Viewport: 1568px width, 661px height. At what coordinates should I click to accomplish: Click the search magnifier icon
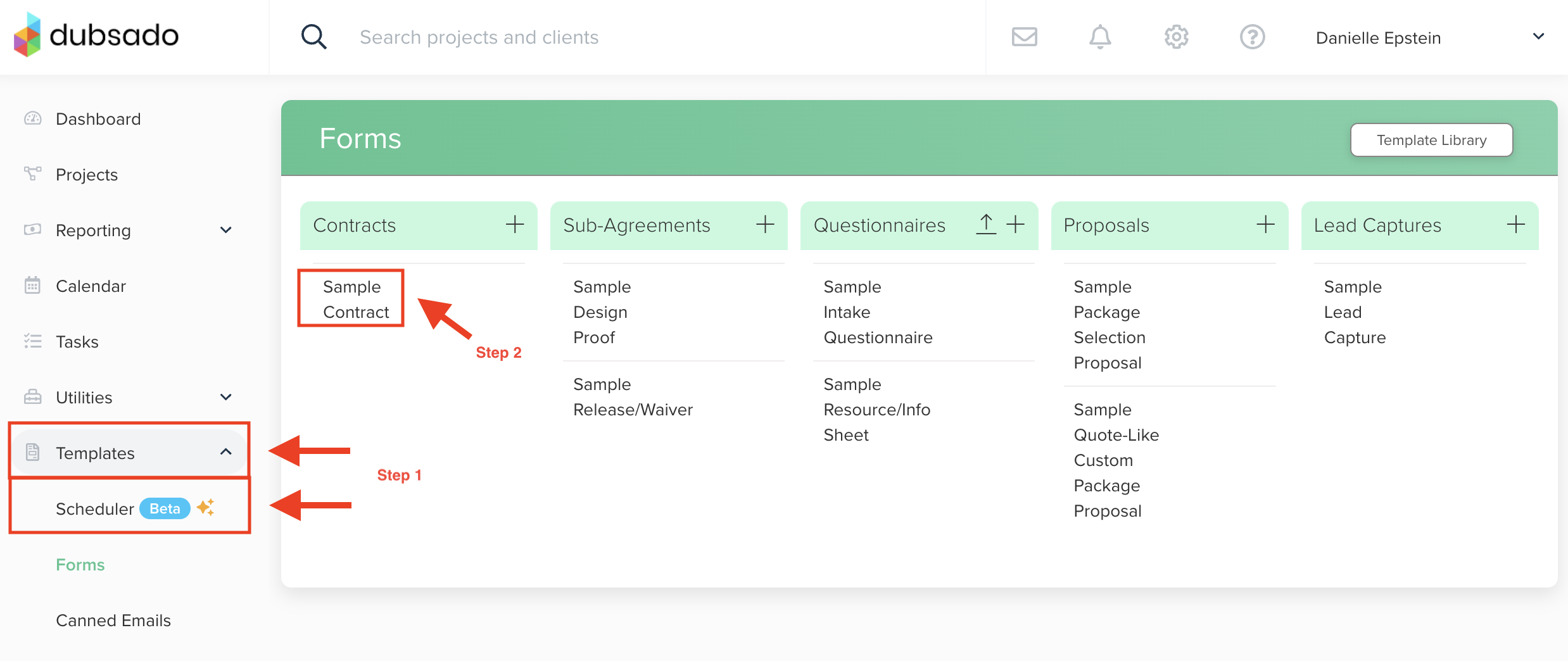pos(313,37)
